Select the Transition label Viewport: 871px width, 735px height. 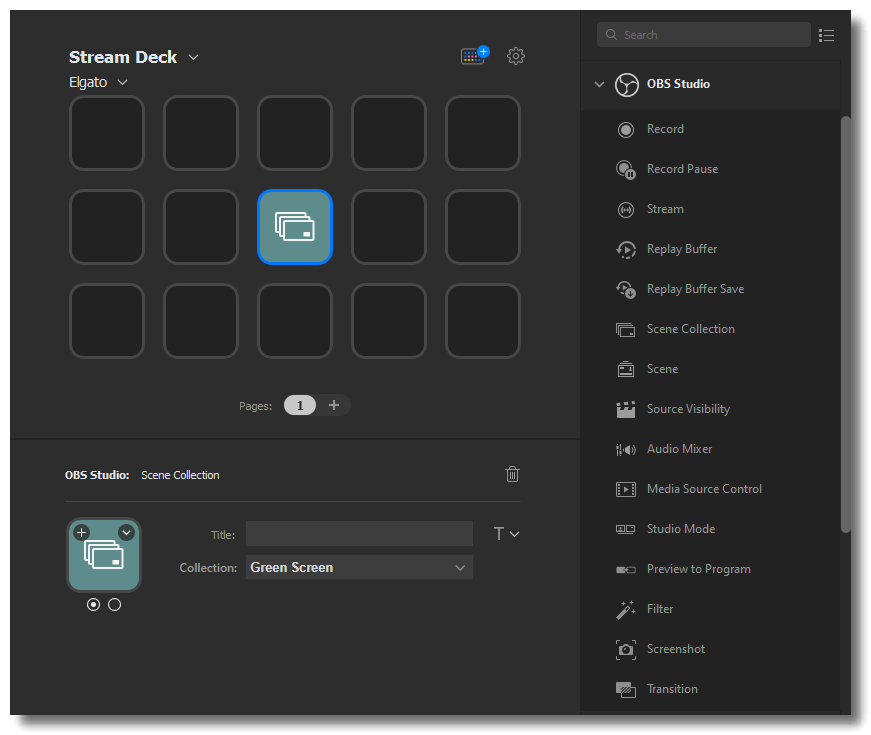click(x=672, y=689)
